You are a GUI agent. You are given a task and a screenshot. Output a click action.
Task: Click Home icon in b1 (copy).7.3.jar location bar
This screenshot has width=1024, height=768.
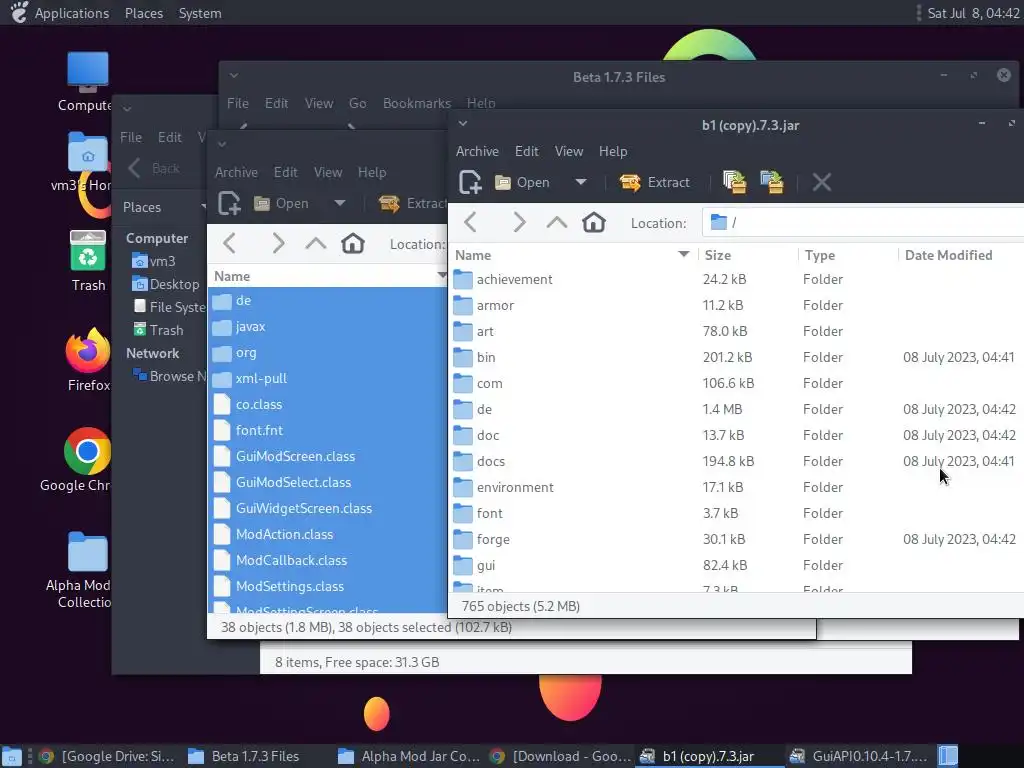[x=594, y=223]
